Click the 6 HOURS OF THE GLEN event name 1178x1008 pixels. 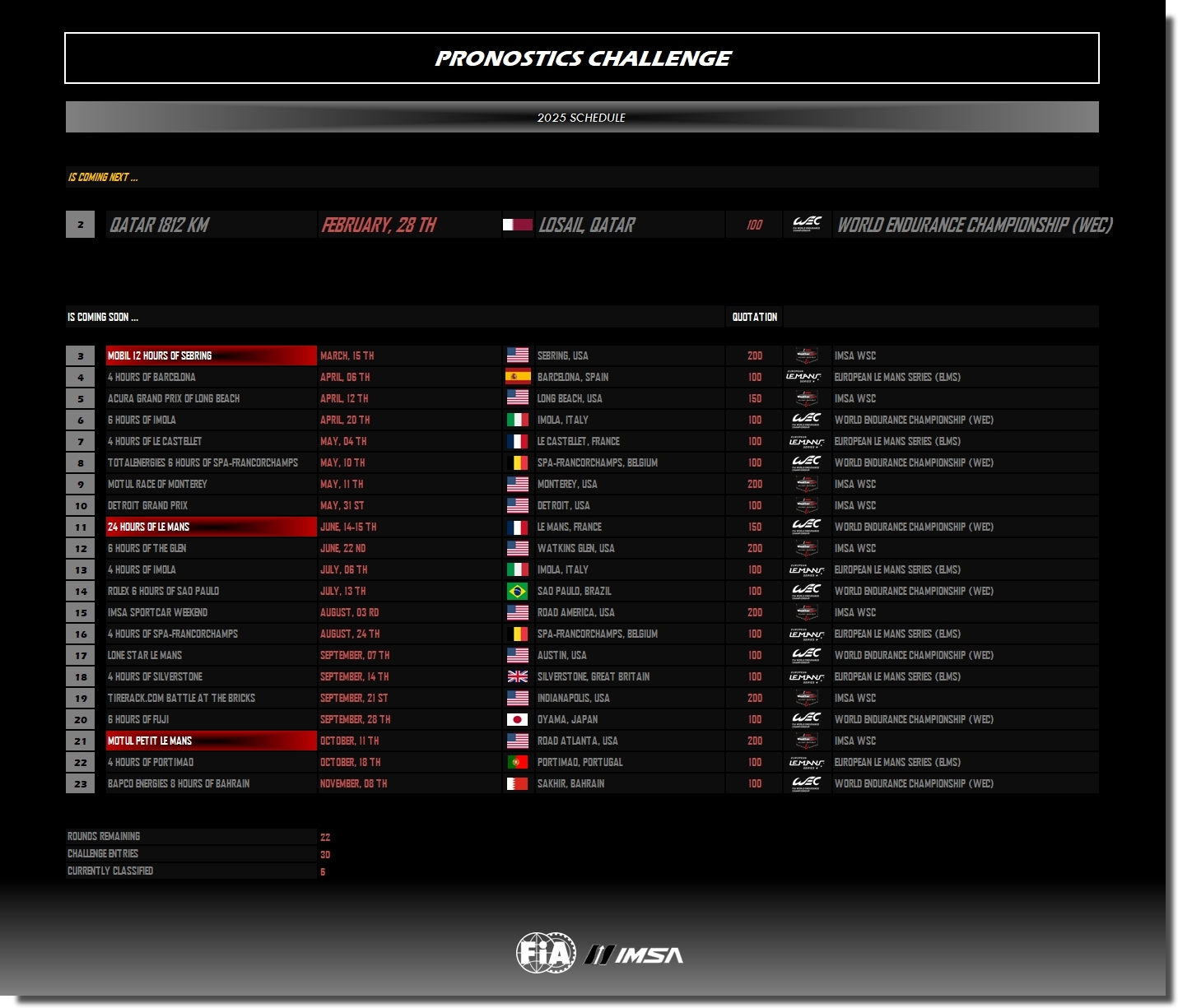(147, 548)
